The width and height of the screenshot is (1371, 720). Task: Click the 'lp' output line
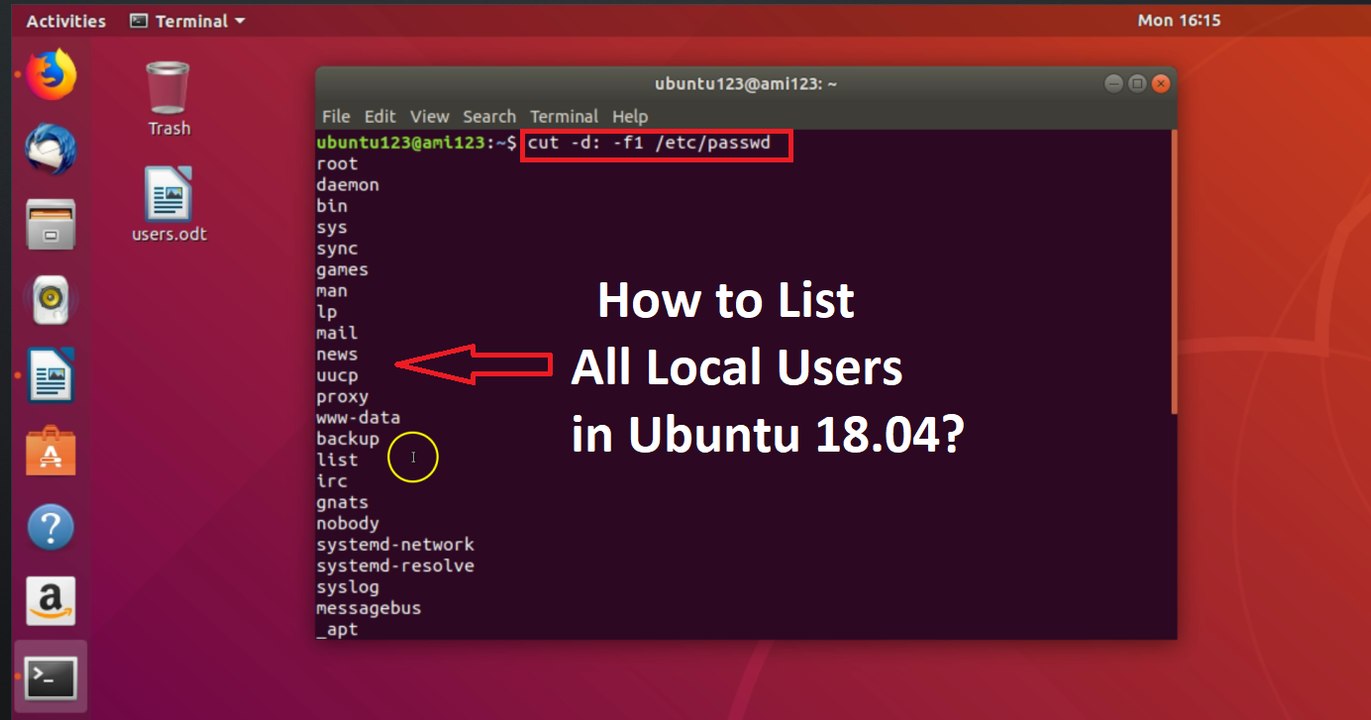[x=327, y=312]
